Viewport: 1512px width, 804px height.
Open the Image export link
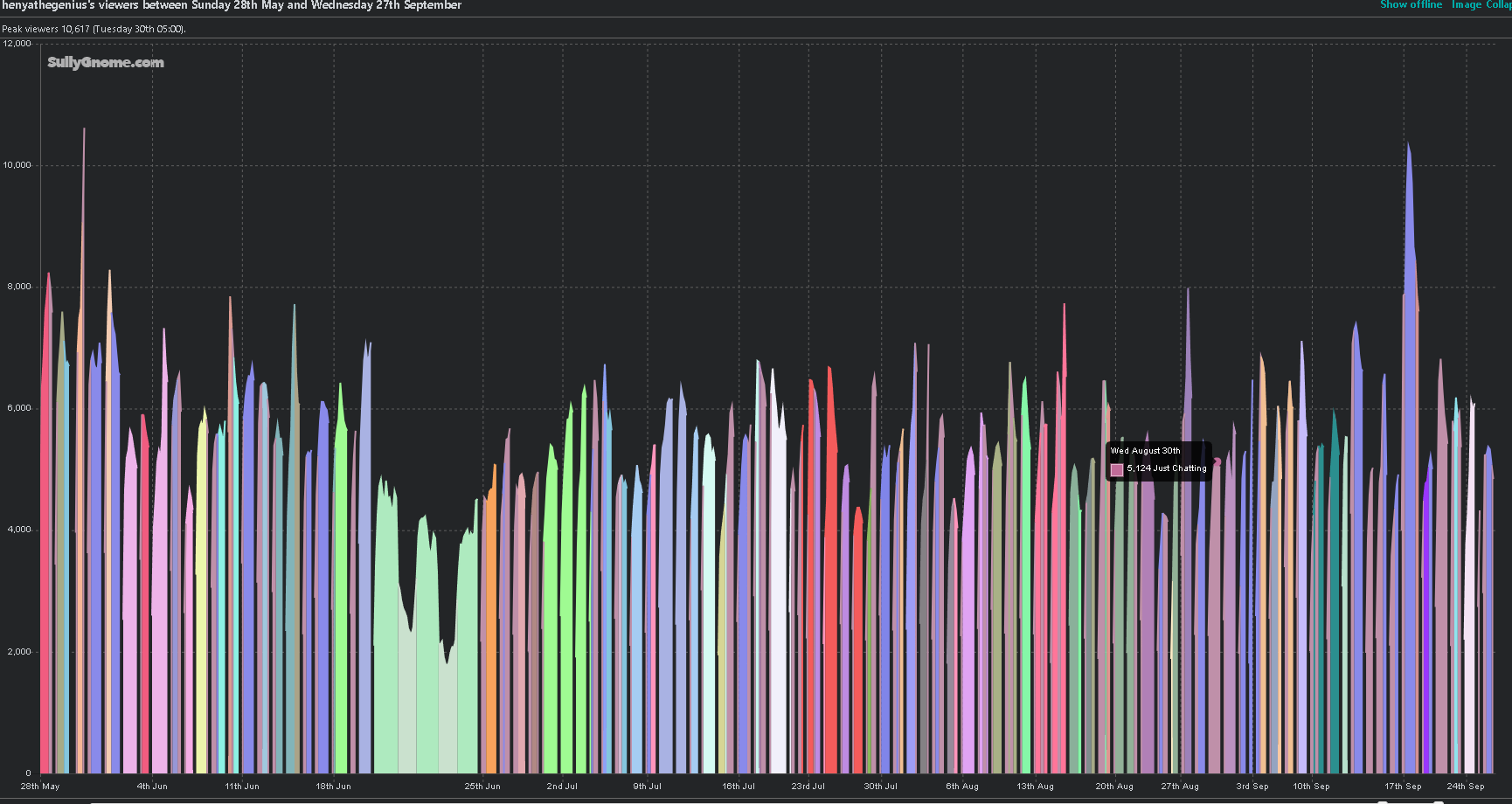[x=1466, y=5]
